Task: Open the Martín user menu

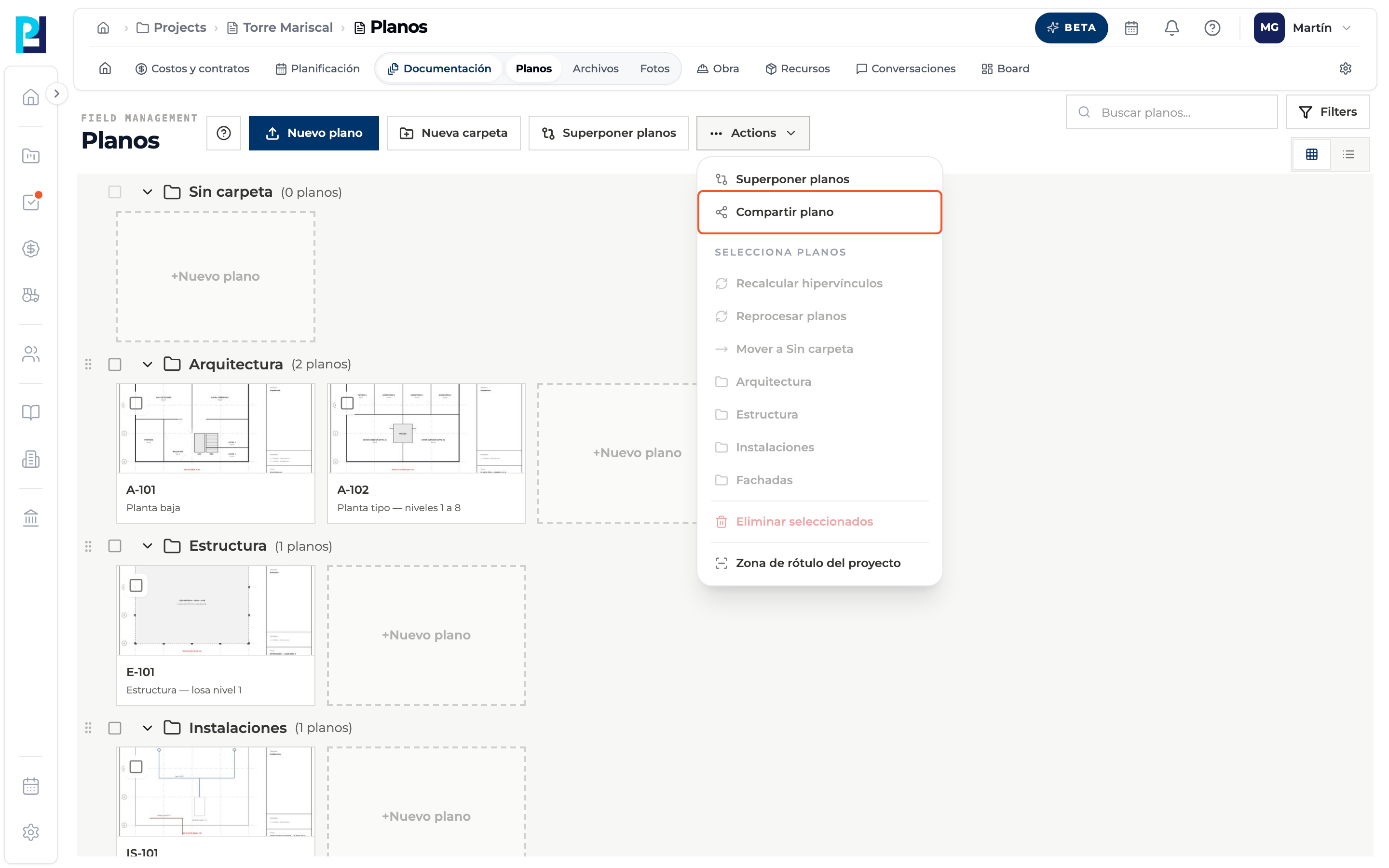Action: (1303, 27)
